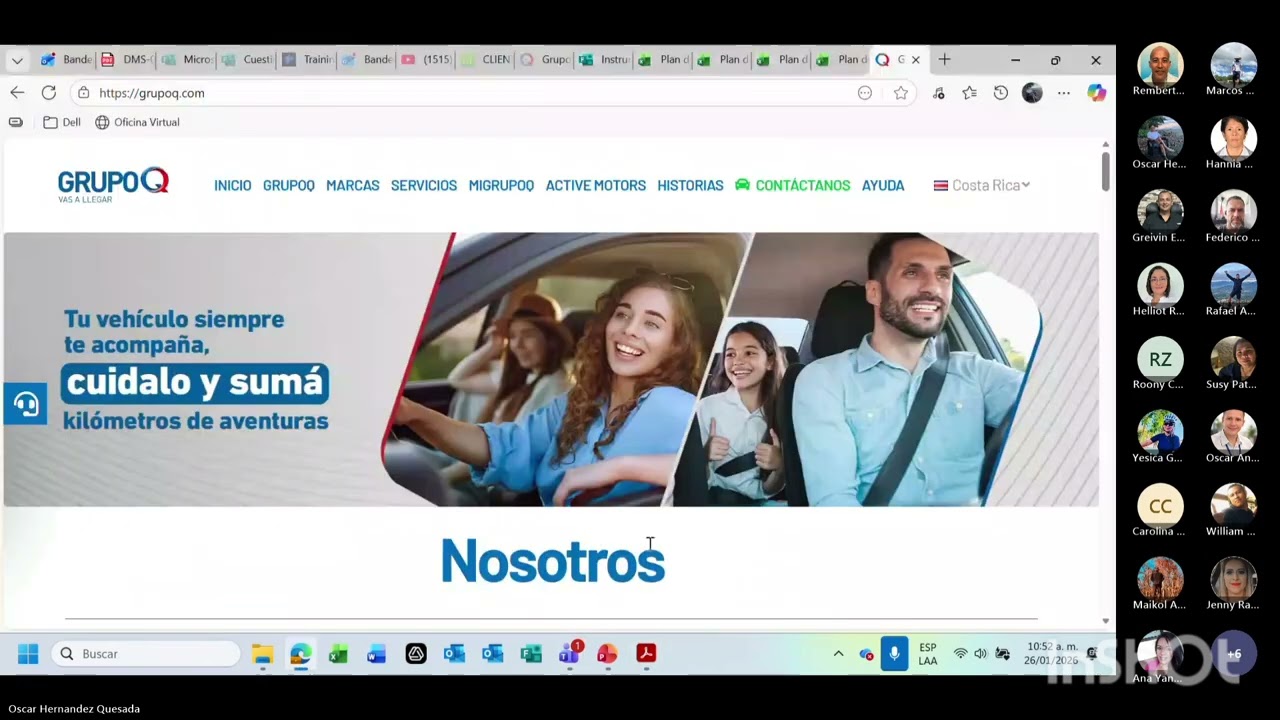The width and height of the screenshot is (1280, 720).
Task: Switch to the Instru tab
Action: coord(604,60)
